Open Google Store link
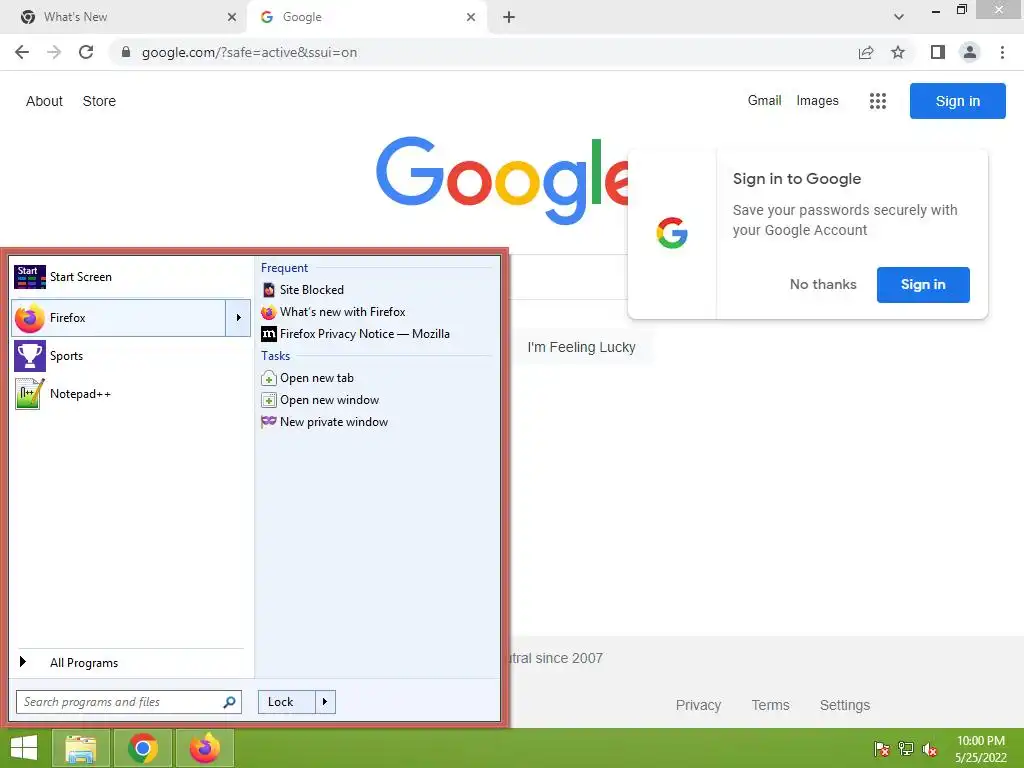 point(99,101)
